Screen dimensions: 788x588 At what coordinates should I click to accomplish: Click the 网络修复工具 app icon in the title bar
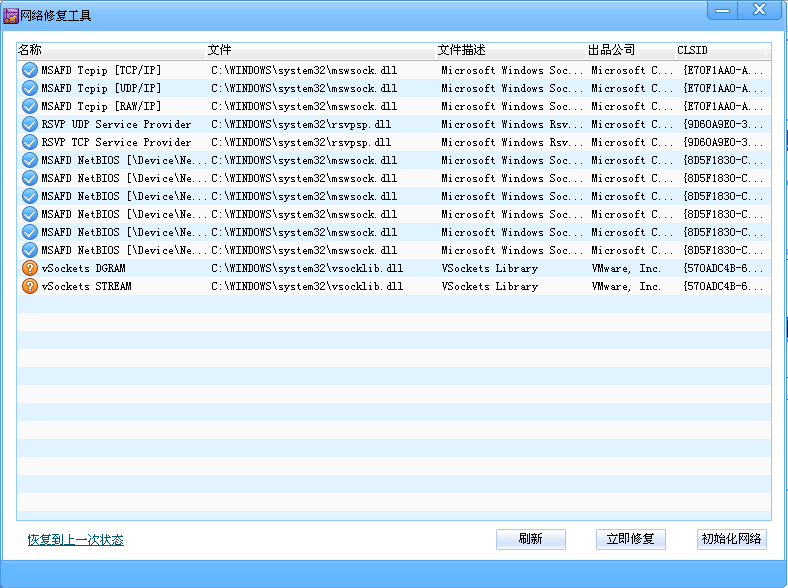[11, 16]
